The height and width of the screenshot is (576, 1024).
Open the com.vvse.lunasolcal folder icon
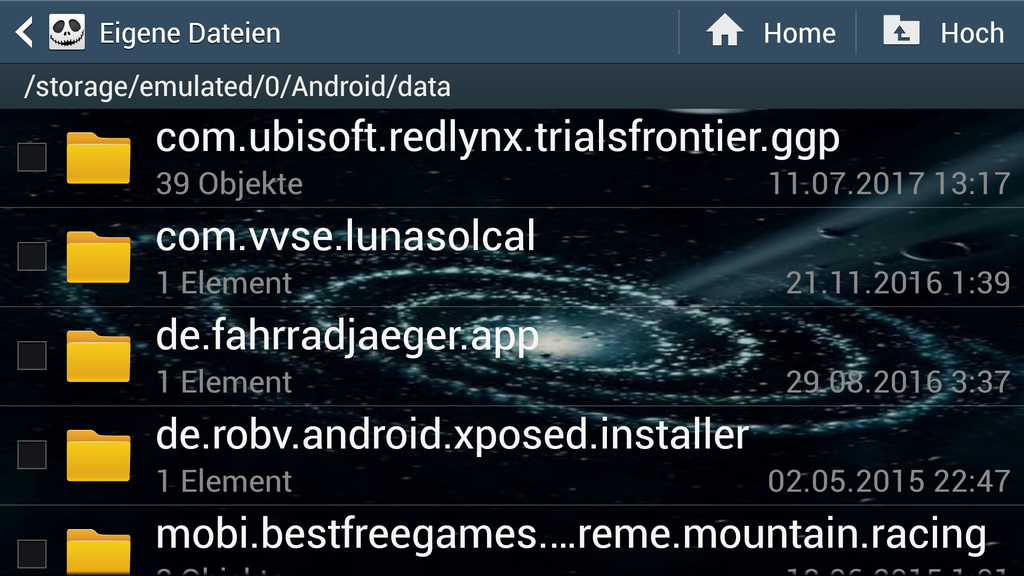pos(98,257)
